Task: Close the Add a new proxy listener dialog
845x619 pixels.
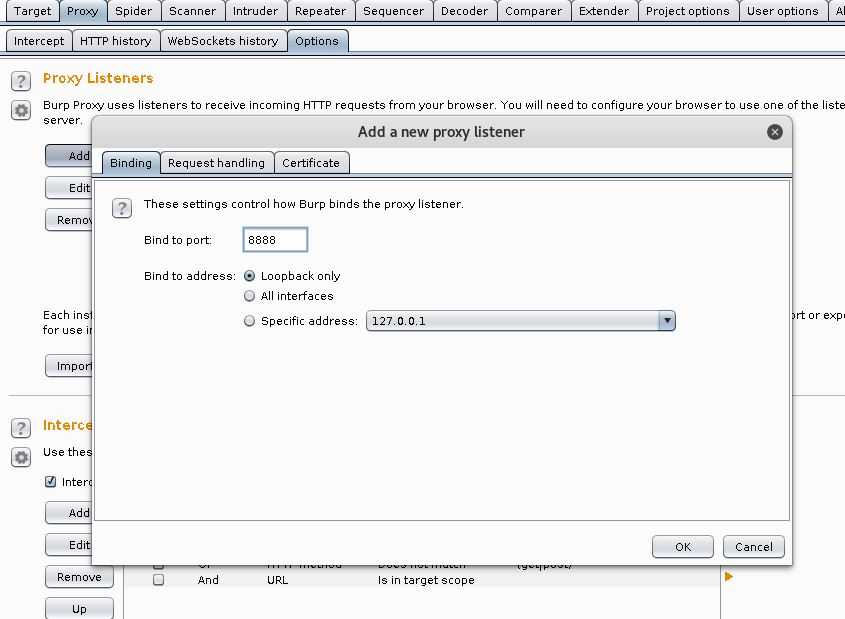Action: coord(774,132)
